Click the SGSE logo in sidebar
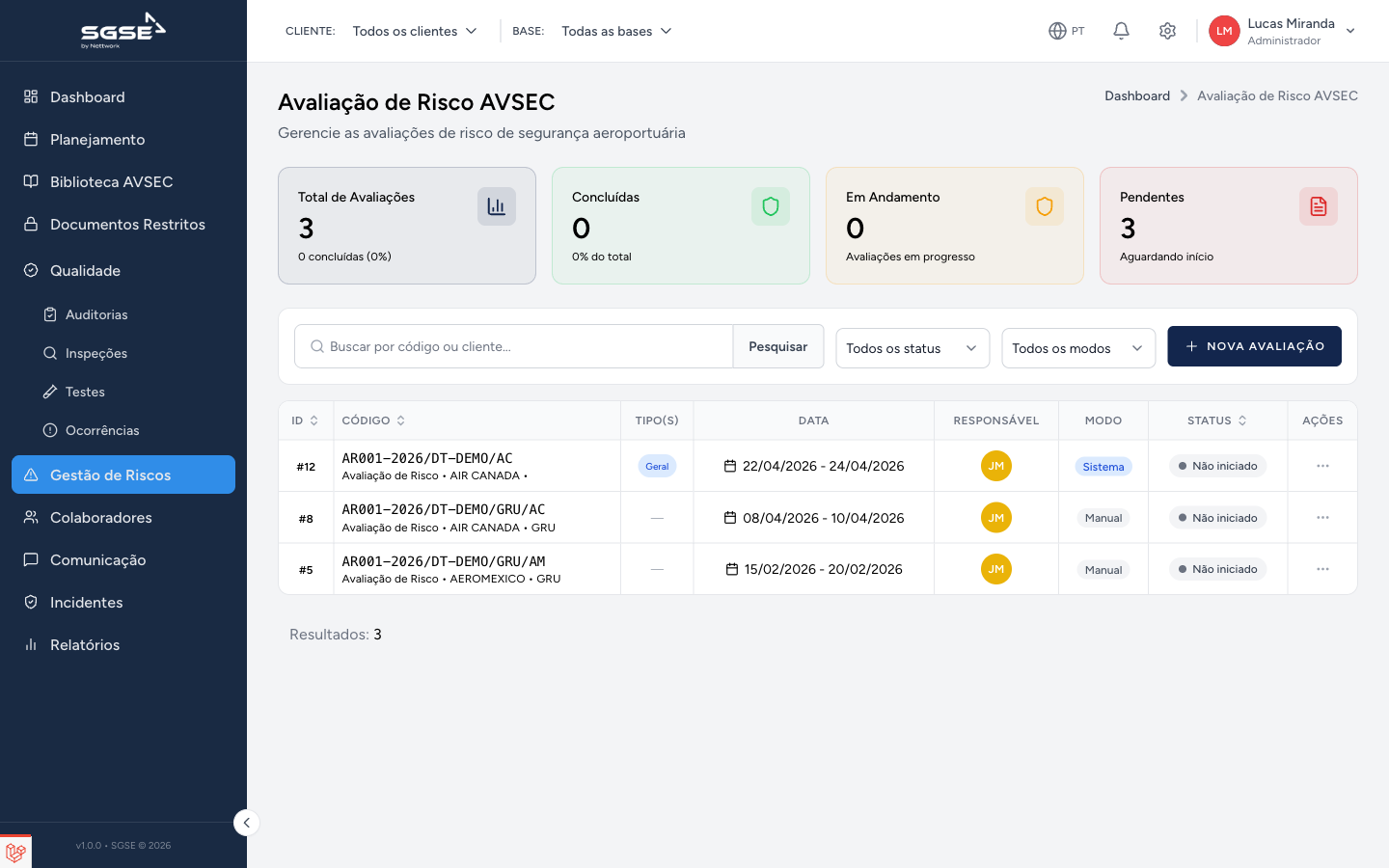This screenshot has height=868, width=1389. coord(123,31)
